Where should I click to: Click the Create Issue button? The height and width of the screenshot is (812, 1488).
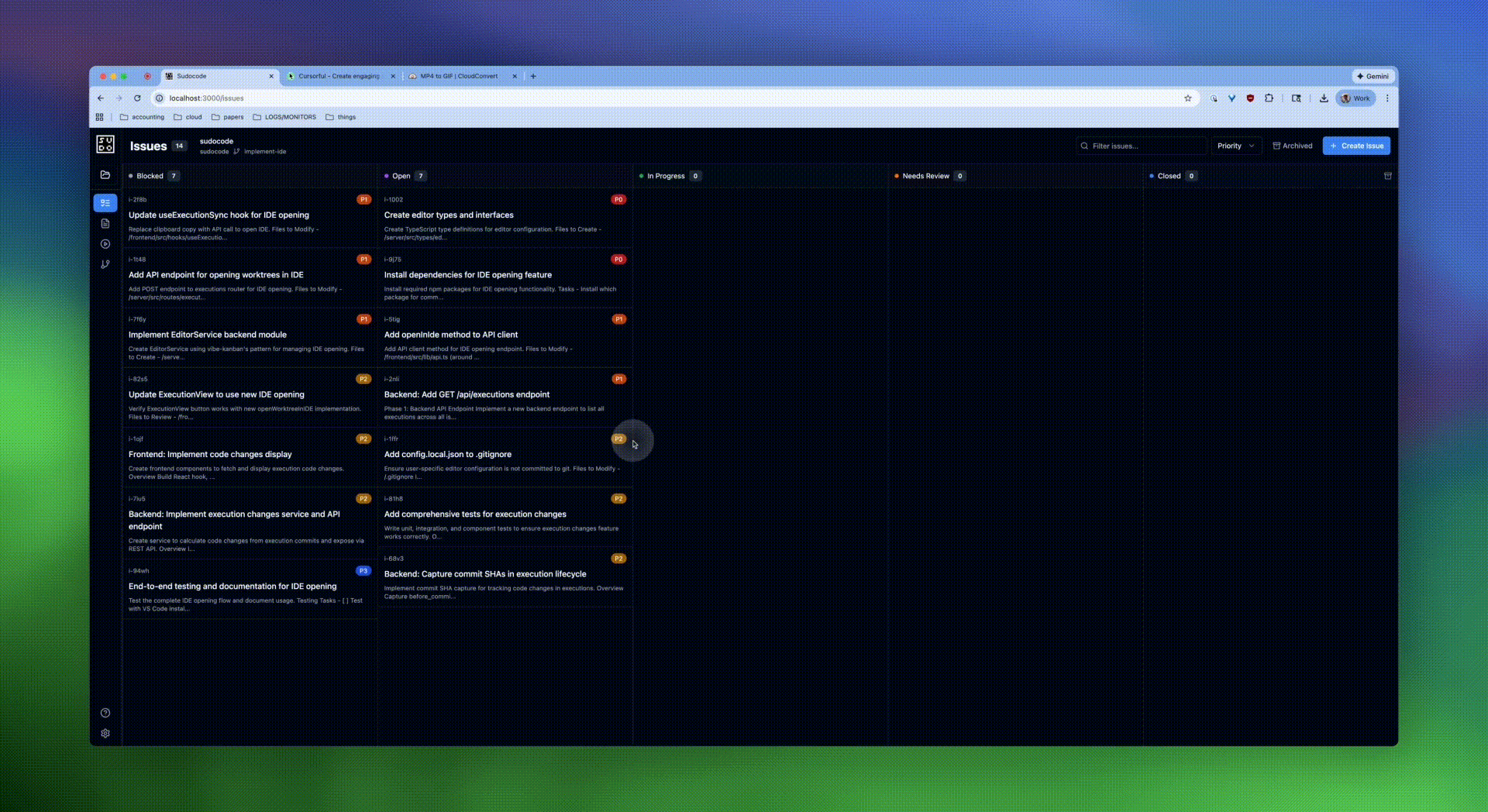pos(1356,146)
